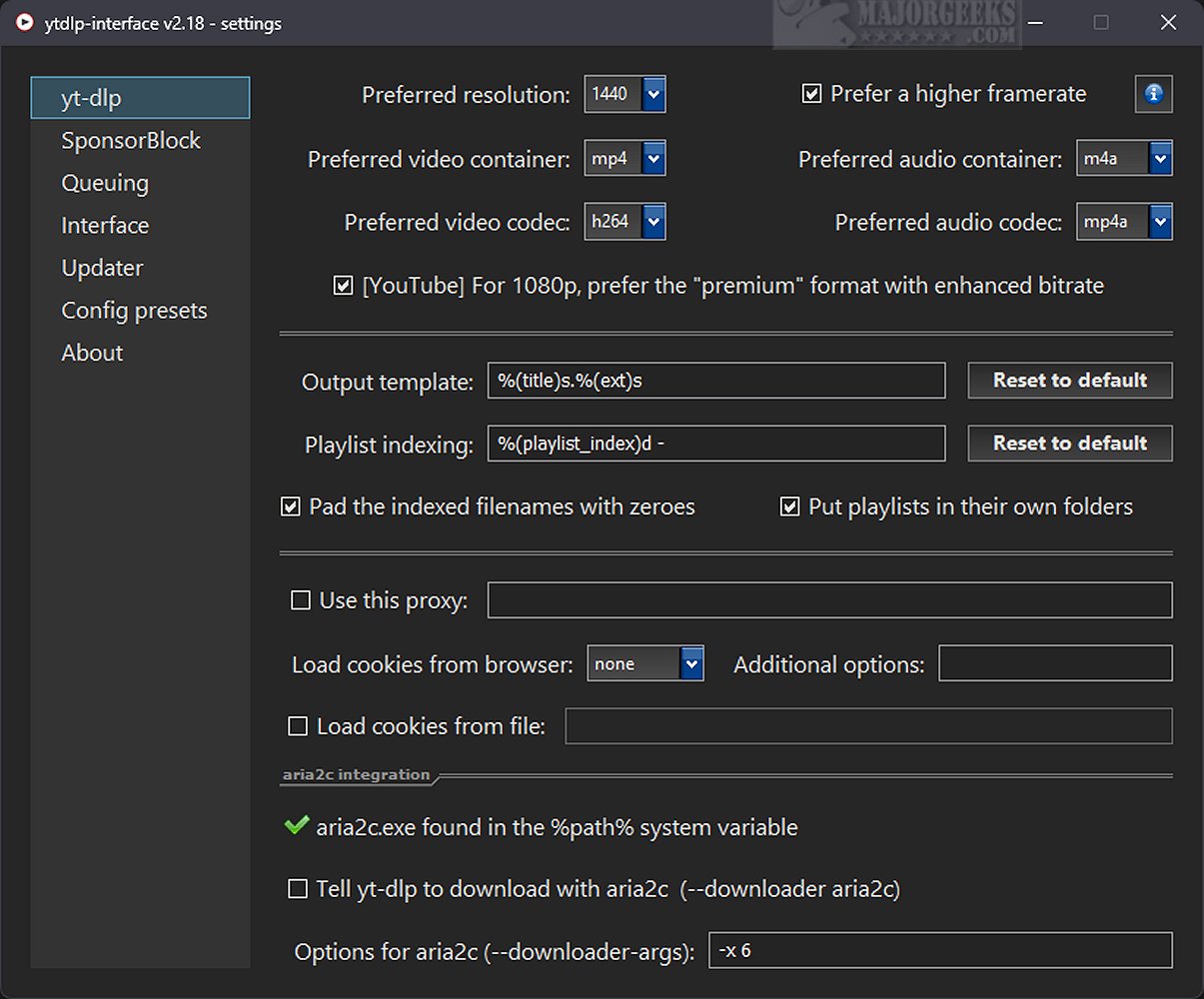Disable the YouTube premium format checkbox
Screen dimensions: 1204x999
point(343,286)
